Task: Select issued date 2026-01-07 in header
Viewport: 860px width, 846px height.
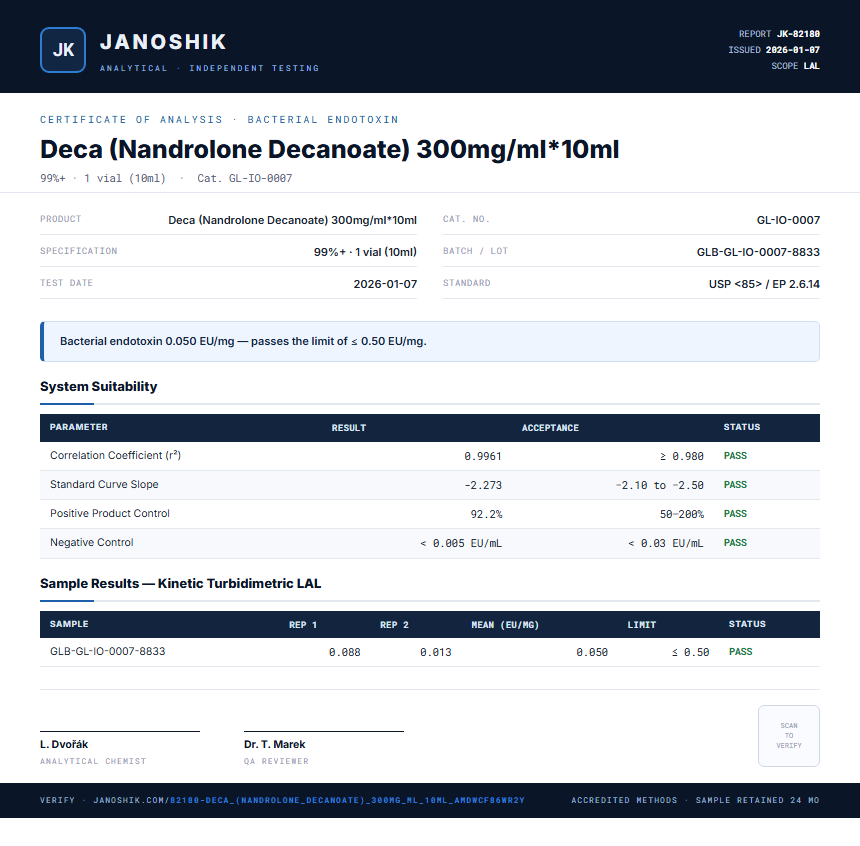Action: [793, 50]
